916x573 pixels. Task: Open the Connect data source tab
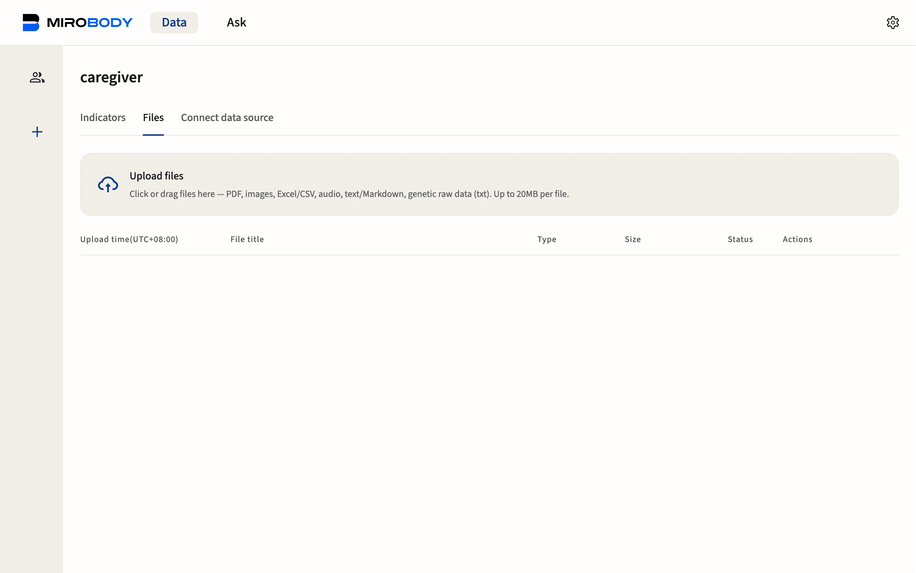[227, 117]
